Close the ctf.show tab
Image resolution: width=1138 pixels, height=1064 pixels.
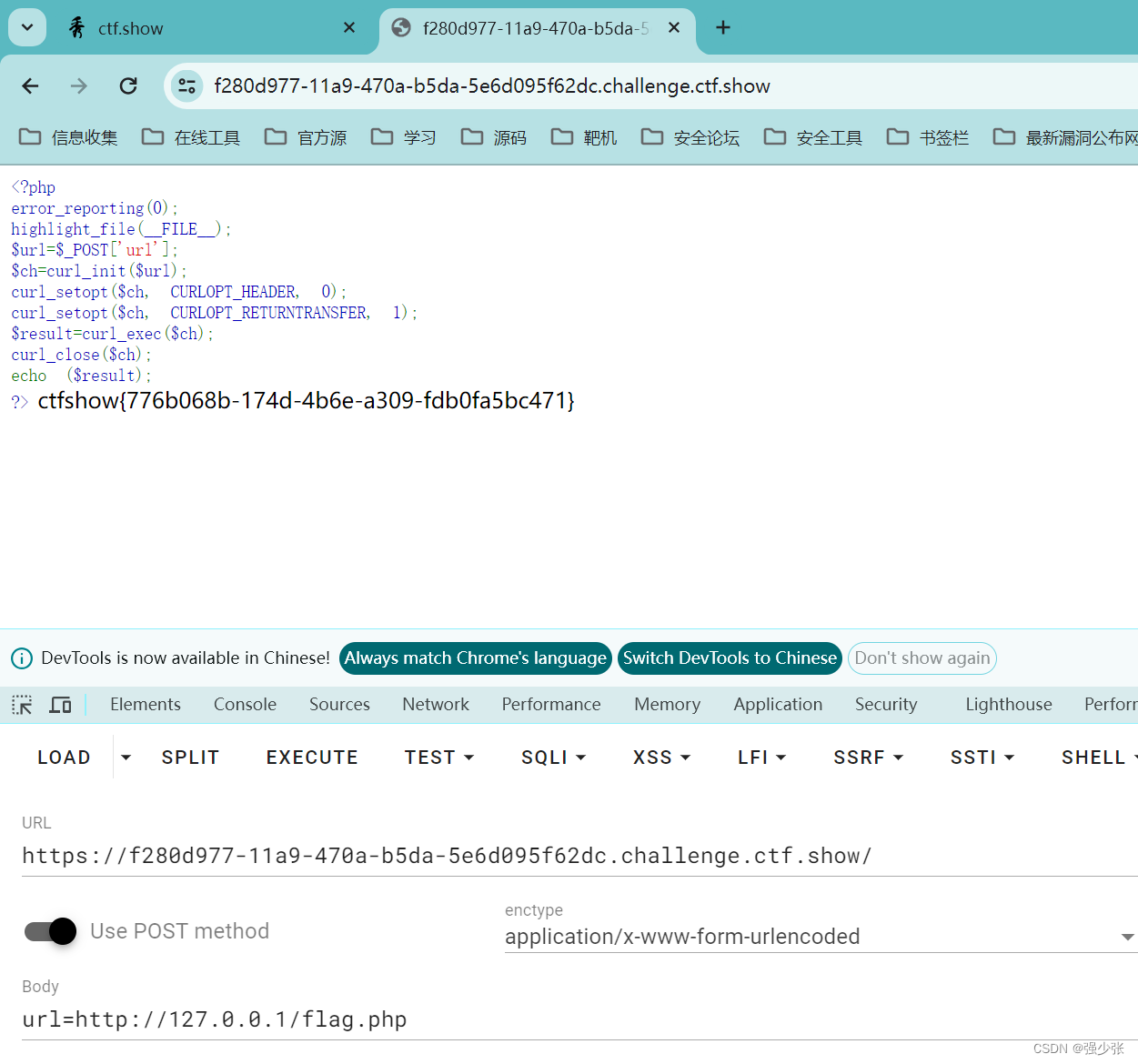[x=349, y=28]
